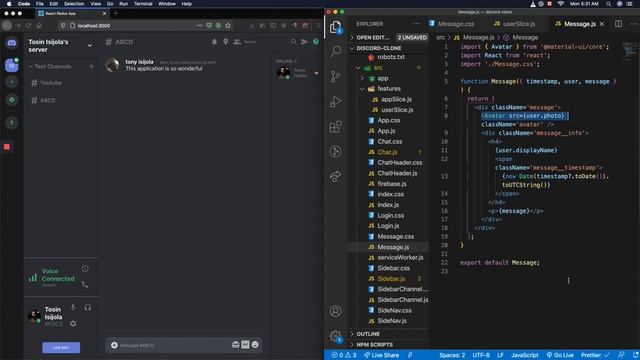Click the pinned location icon in chat header
The image size is (640, 360).
(x=226, y=42)
